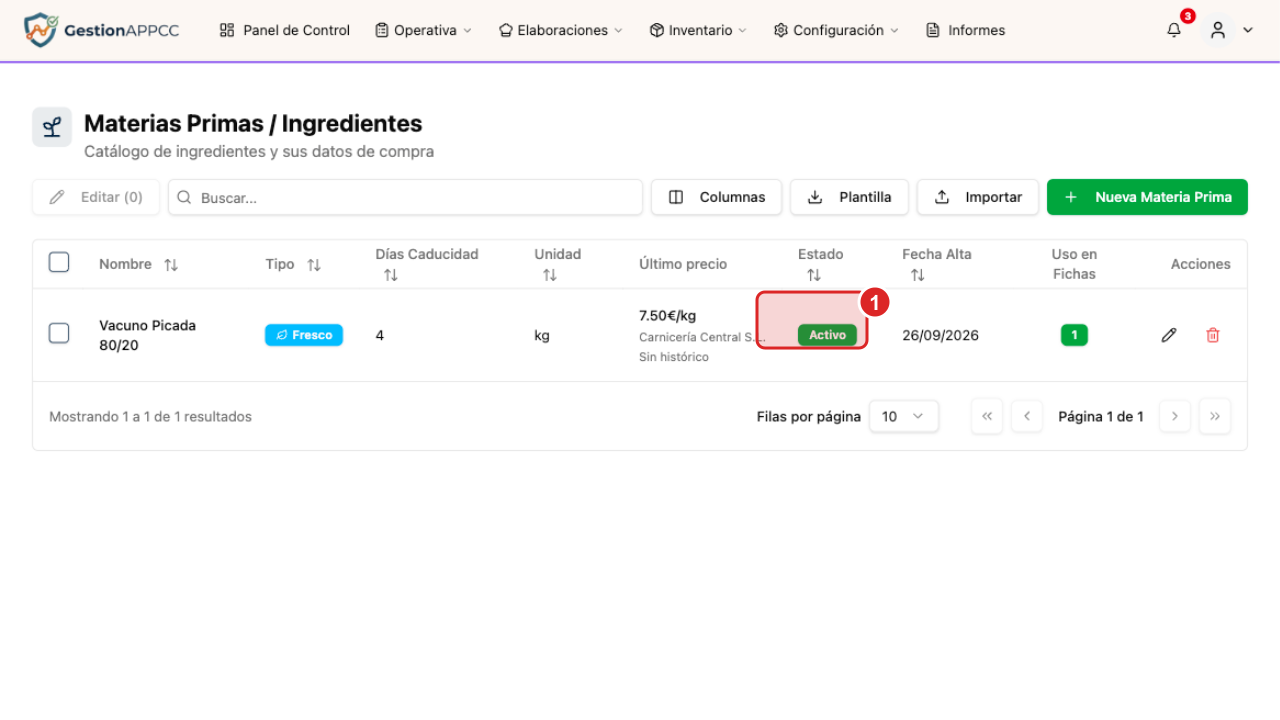
Task: Go to Panel de Control
Action: tap(285, 30)
